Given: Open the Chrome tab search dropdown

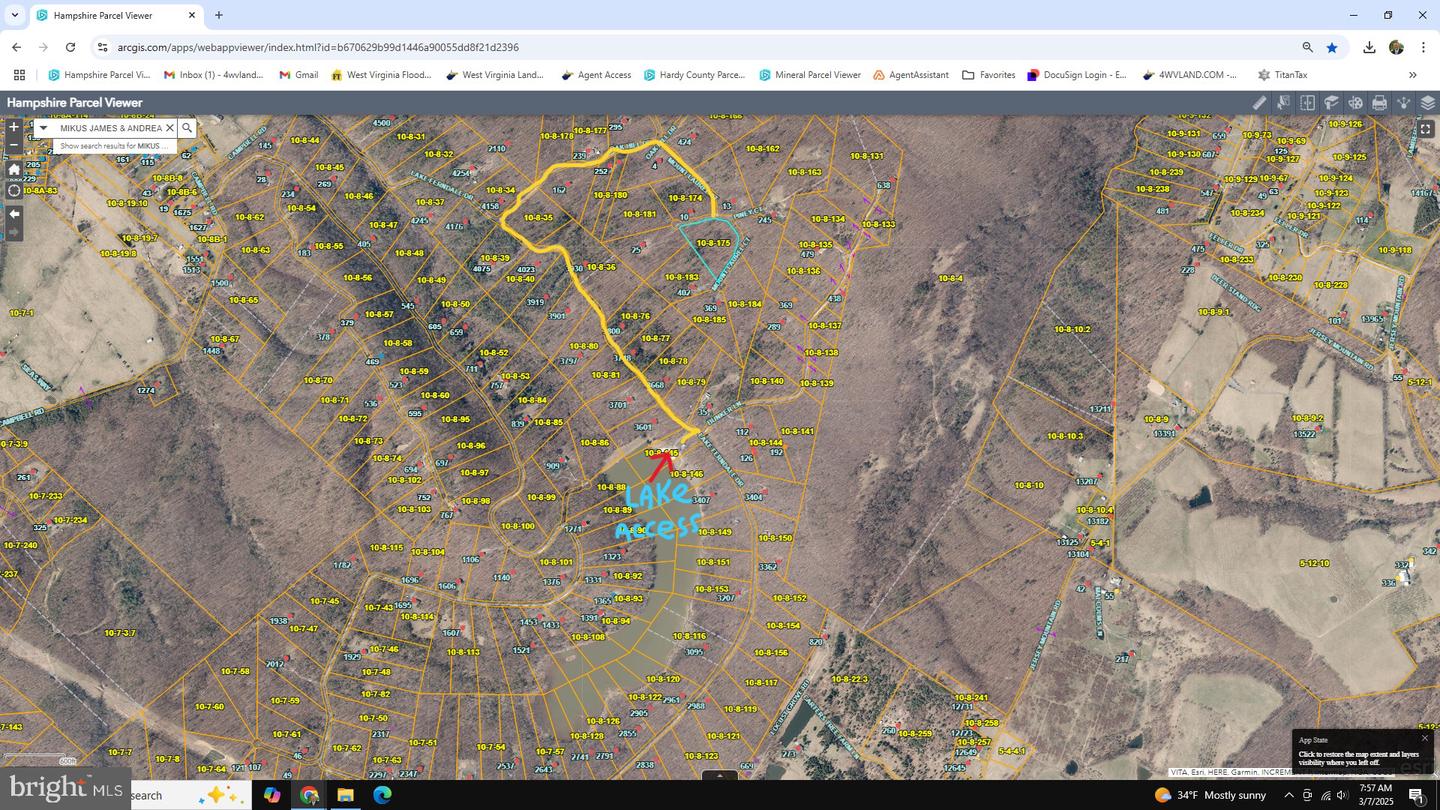Looking at the screenshot, I should click(15, 15).
